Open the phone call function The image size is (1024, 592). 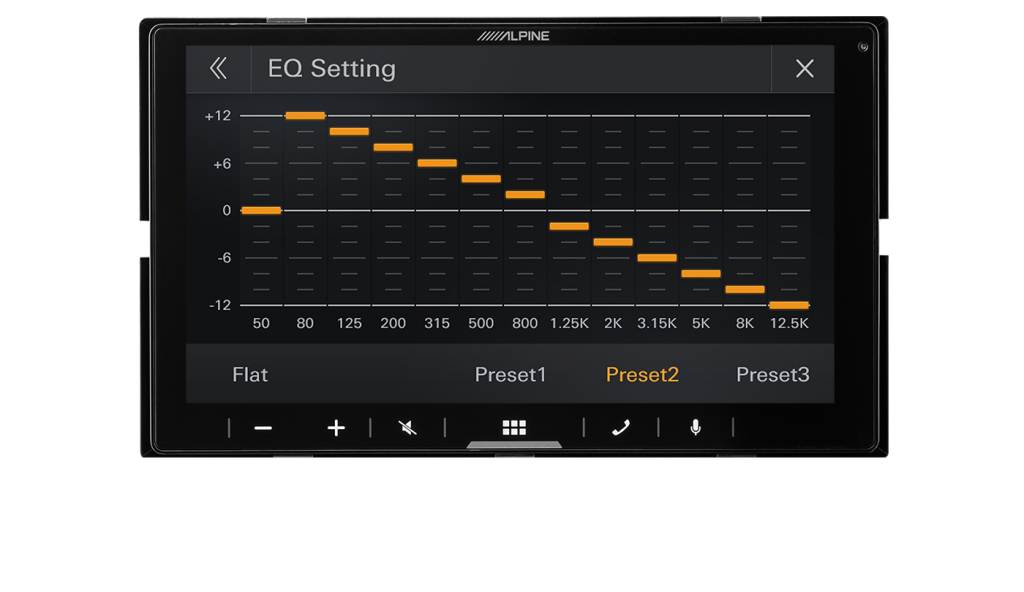pos(620,427)
